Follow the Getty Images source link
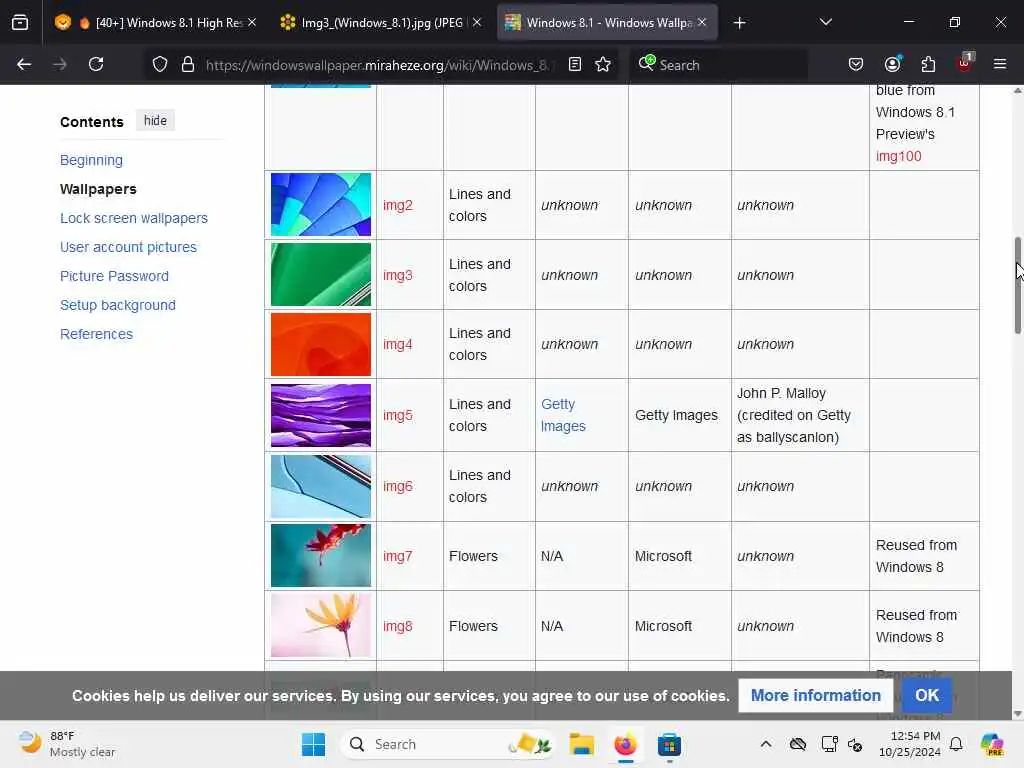 563,415
